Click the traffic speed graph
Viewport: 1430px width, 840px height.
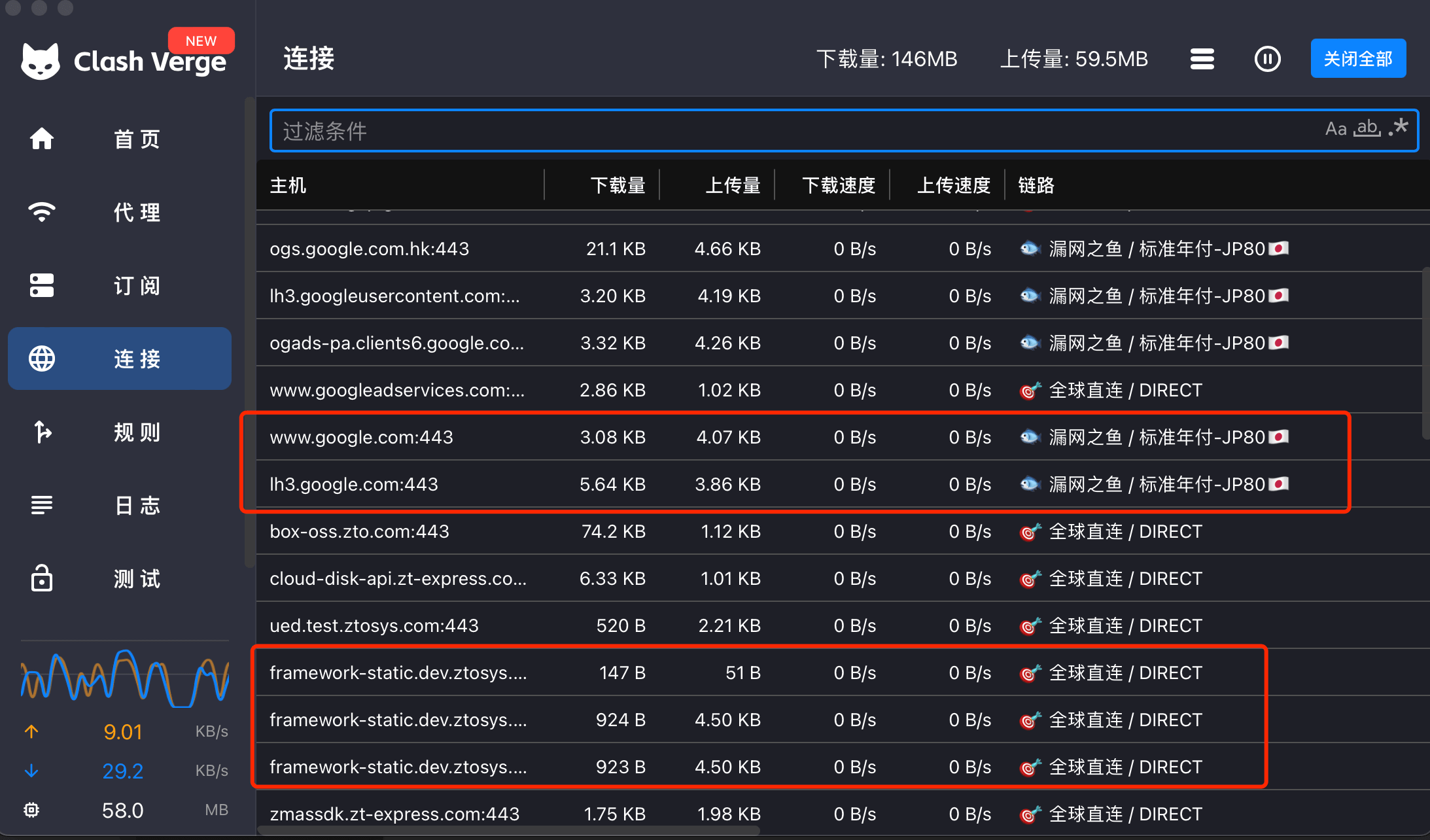125,678
